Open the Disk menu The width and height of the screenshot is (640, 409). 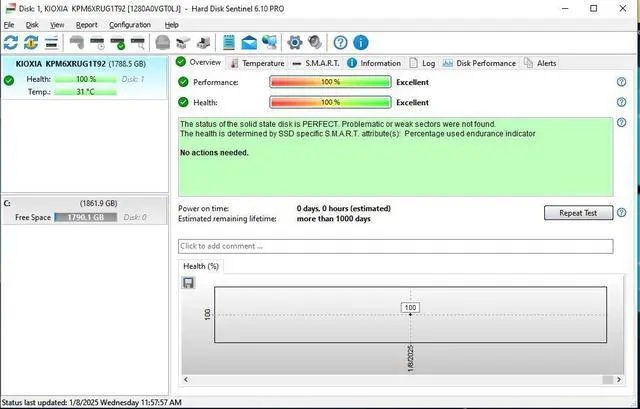32,25
